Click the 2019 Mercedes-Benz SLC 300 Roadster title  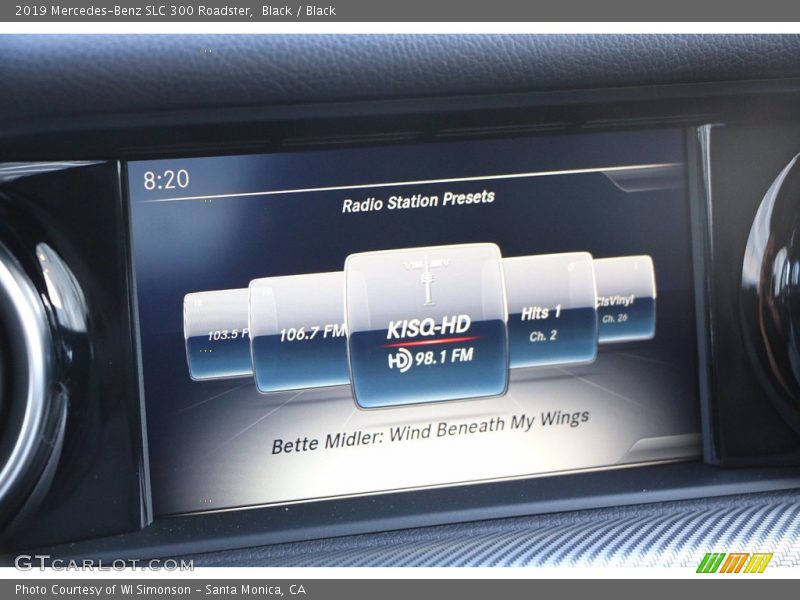pyautogui.click(x=133, y=10)
